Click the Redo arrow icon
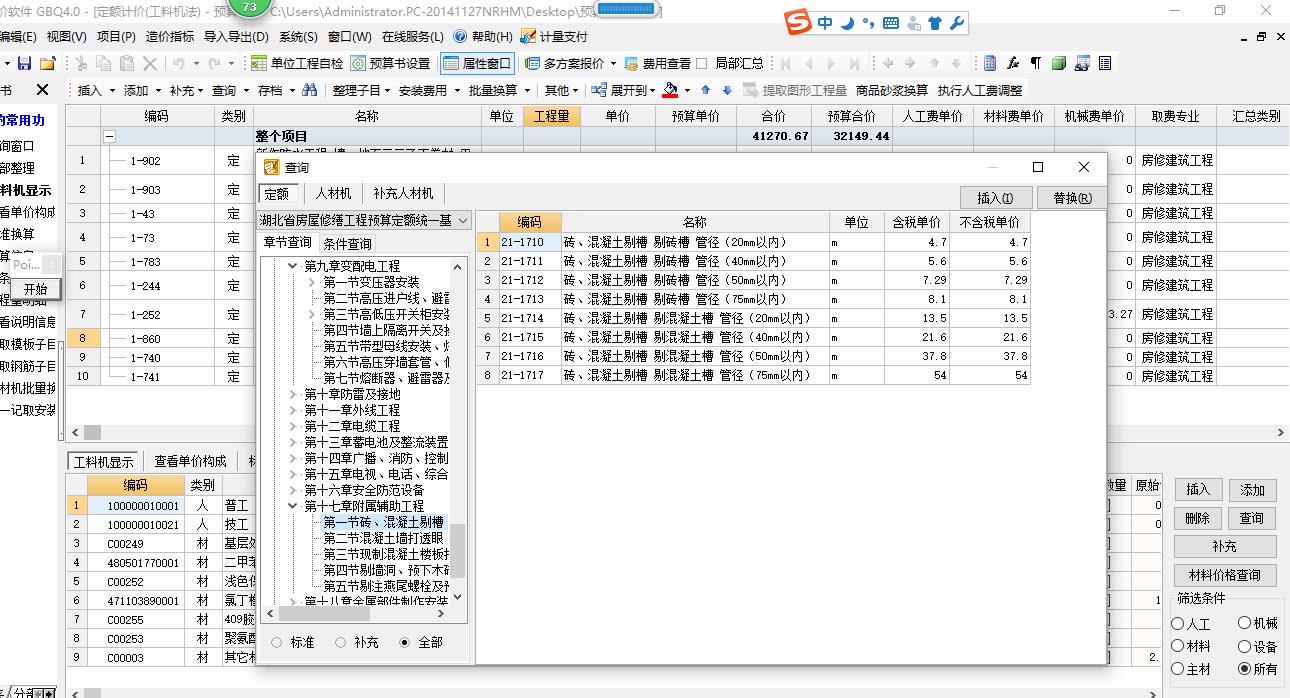 [216, 63]
